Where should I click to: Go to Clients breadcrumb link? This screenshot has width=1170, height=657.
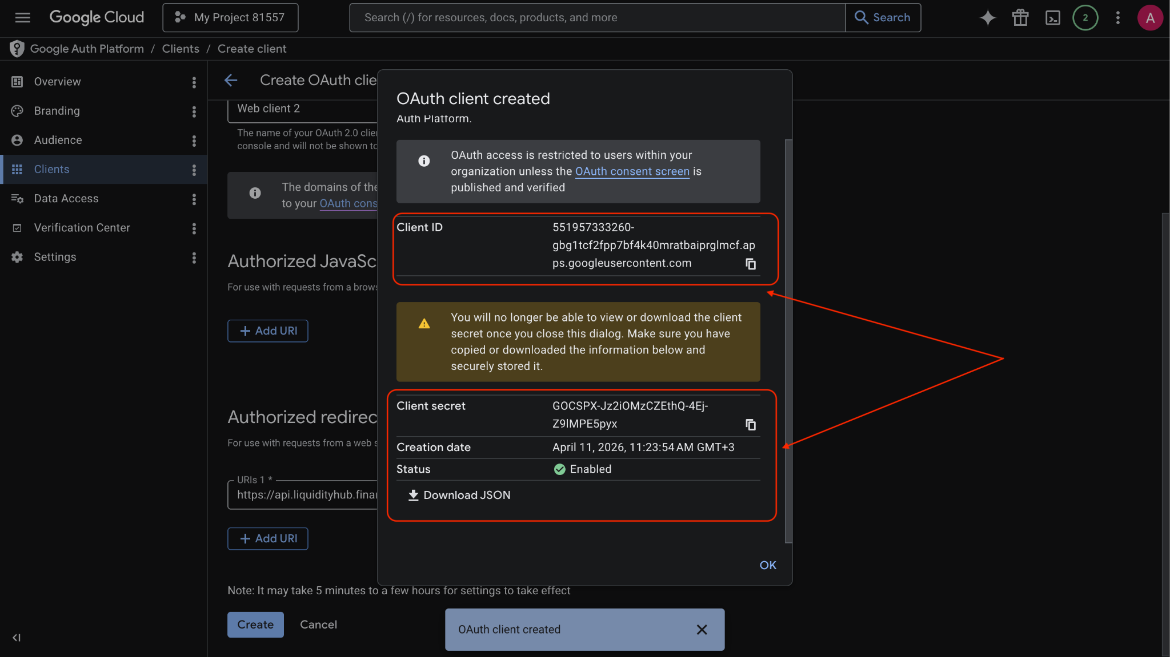pos(181,49)
